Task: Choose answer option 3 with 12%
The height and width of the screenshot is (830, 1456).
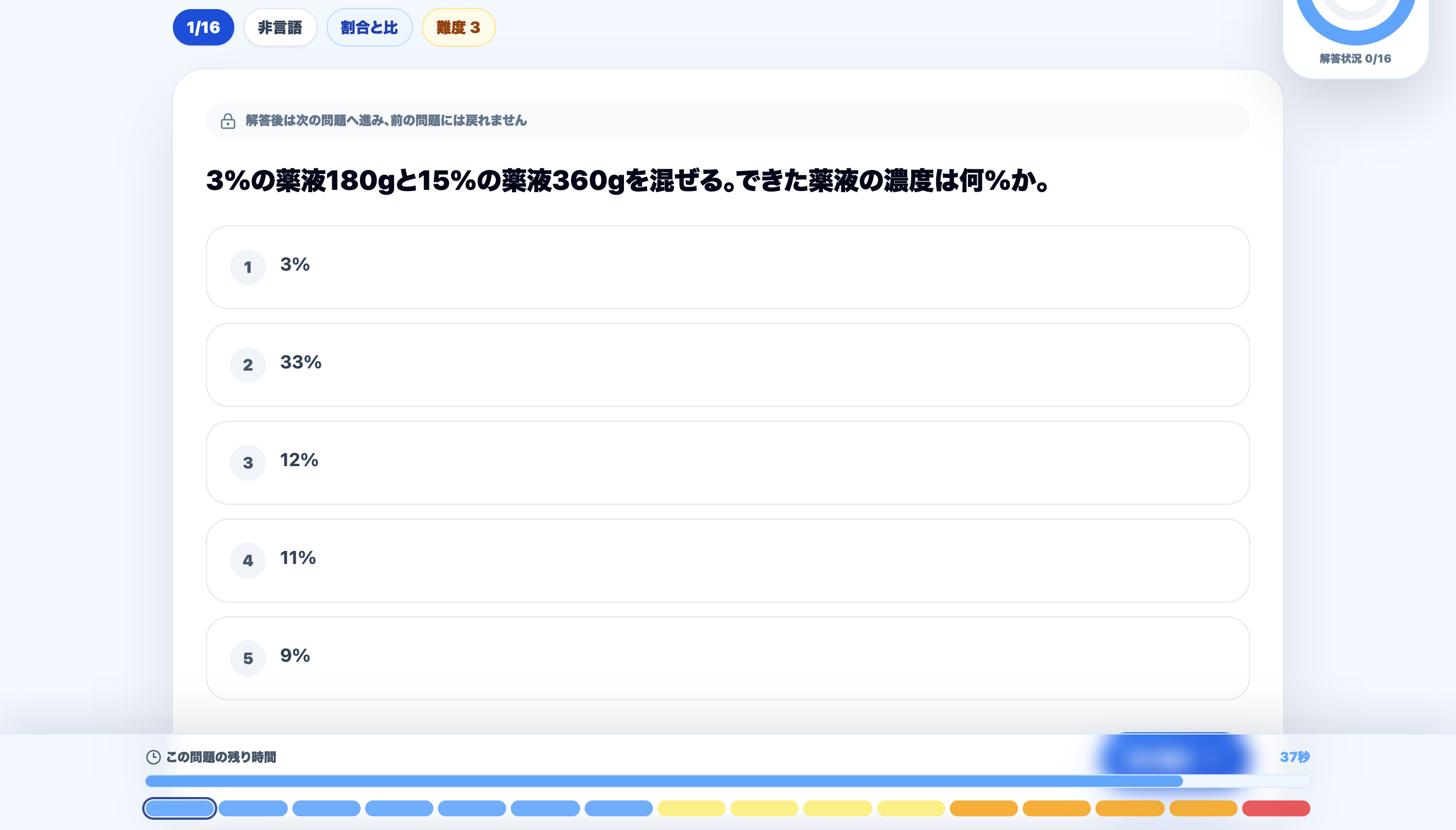Action: [727, 462]
